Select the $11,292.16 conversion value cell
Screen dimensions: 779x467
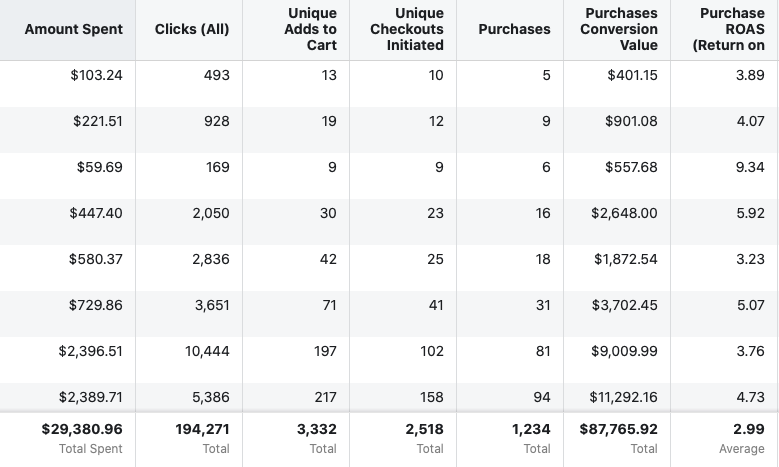click(624, 397)
